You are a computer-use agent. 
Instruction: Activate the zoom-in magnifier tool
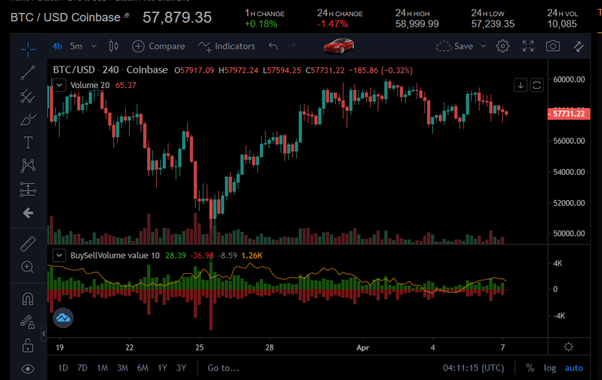coord(27,267)
